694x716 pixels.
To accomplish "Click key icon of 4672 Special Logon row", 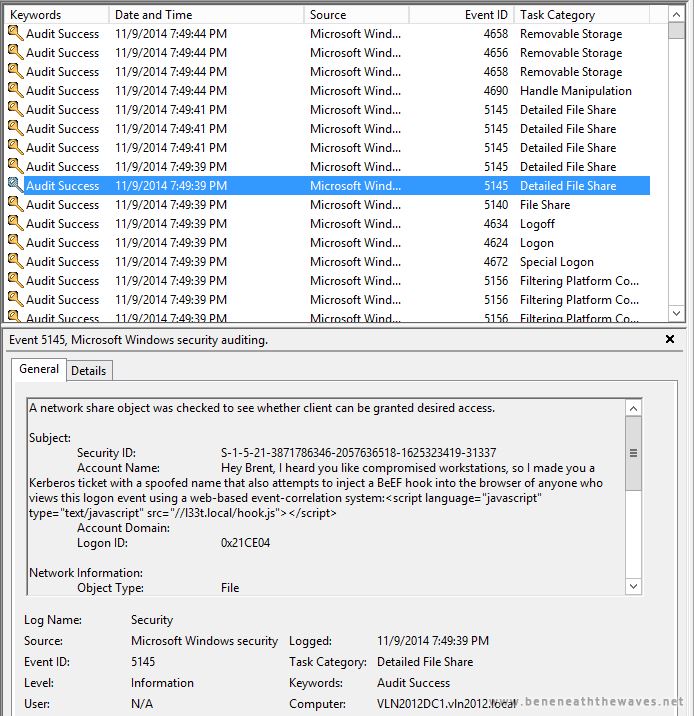I will click(16, 262).
